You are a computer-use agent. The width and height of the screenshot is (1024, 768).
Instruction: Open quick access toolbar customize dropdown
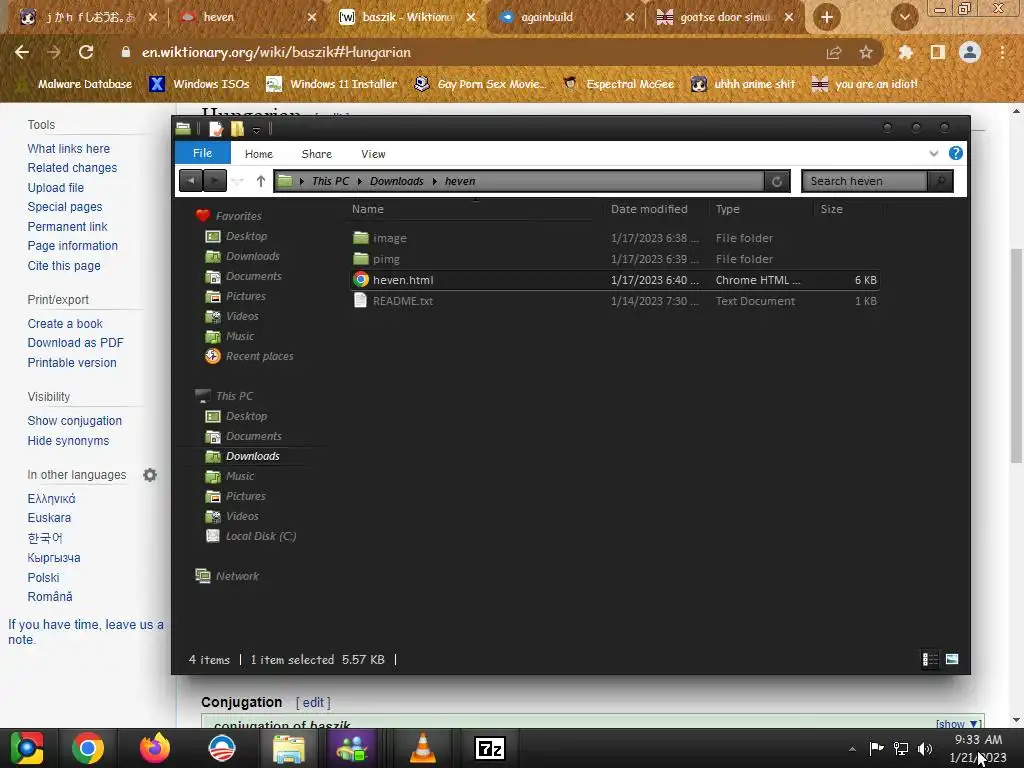coord(257,129)
